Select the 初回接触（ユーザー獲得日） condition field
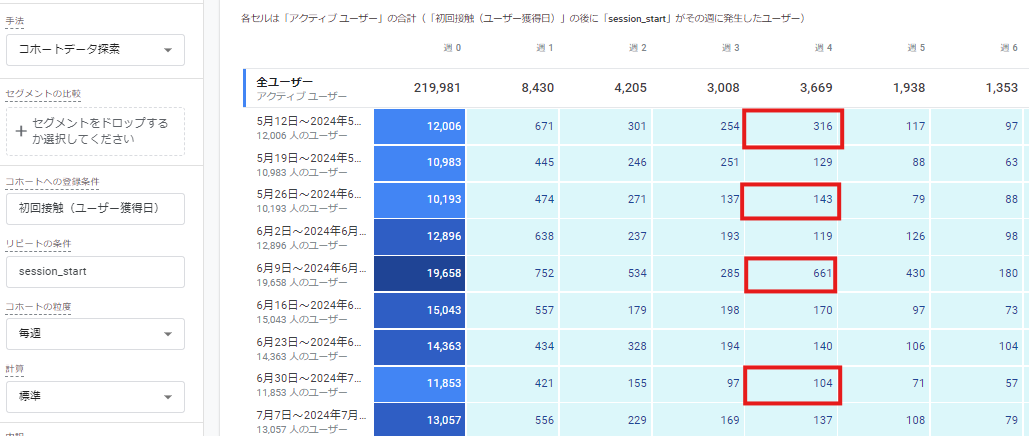The image size is (1029, 436). [94, 209]
